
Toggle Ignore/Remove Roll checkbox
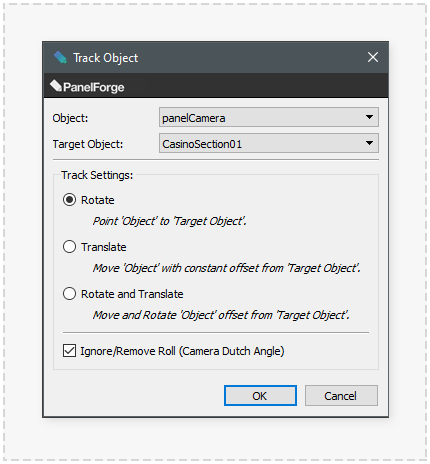(x=69, y=351)
